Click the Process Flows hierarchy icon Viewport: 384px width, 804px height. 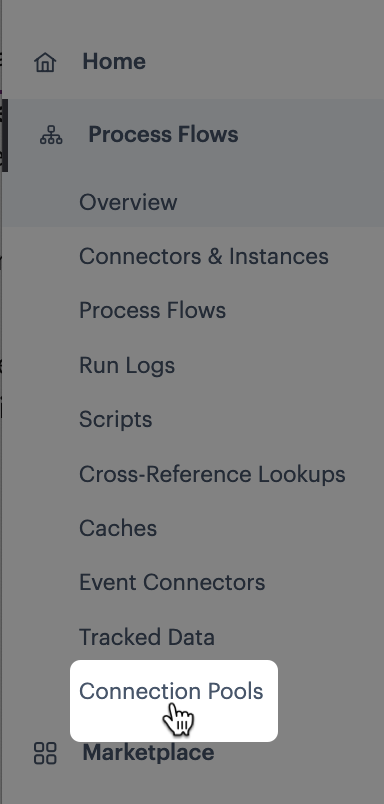[x=51, y=135]
